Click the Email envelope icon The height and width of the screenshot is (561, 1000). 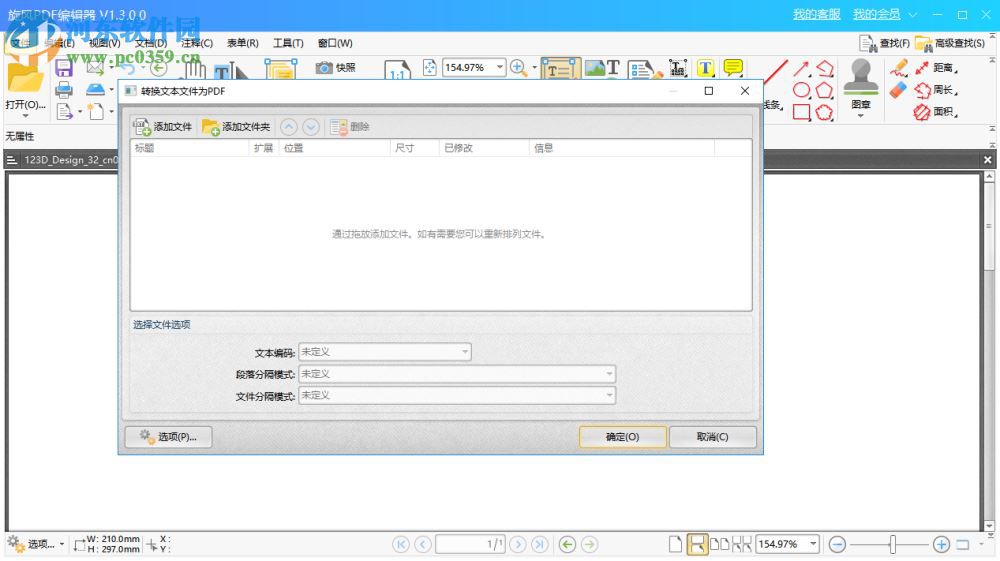coord(95,67)
